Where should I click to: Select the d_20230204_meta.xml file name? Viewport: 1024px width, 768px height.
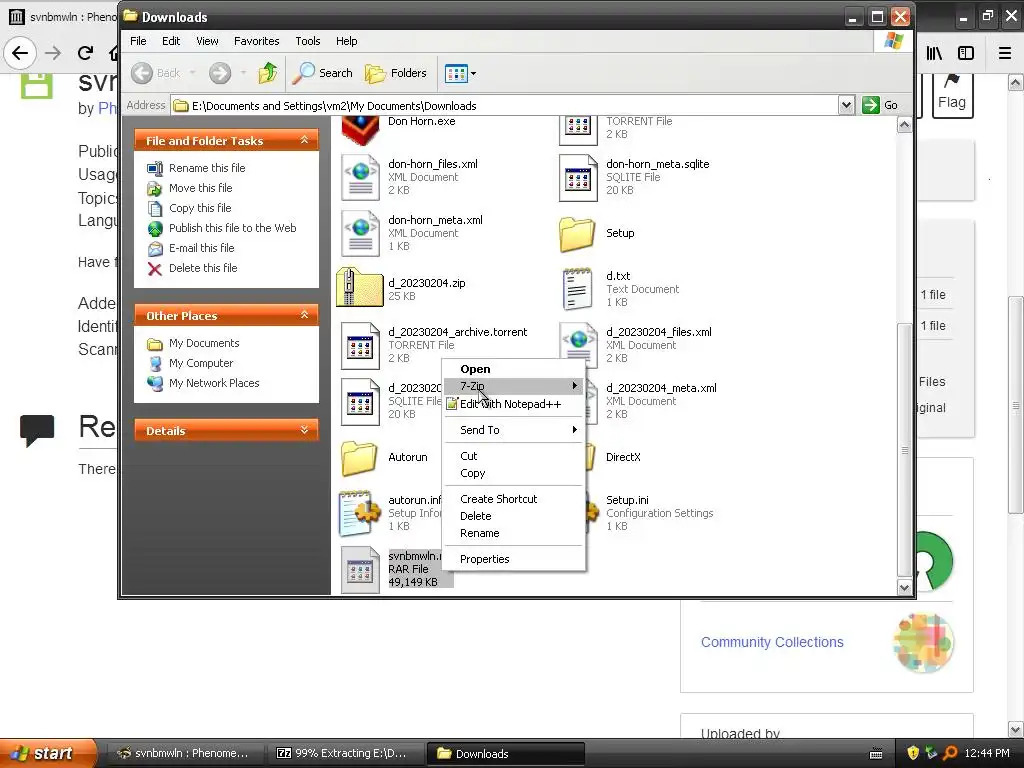tap(661, 388)
